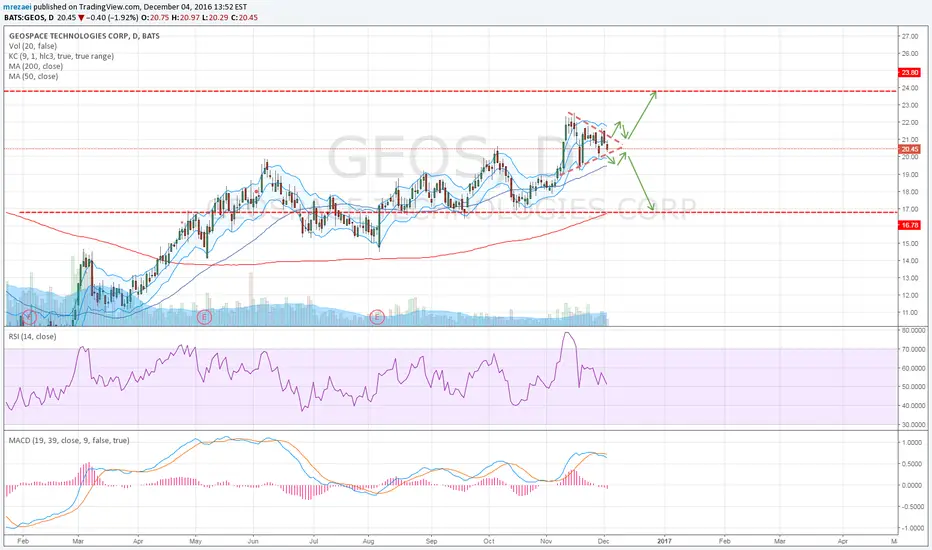This screenshot has width=932, height=550.
Task: Click the 80.0000 RSI axis label
Action: pos(914,330)
